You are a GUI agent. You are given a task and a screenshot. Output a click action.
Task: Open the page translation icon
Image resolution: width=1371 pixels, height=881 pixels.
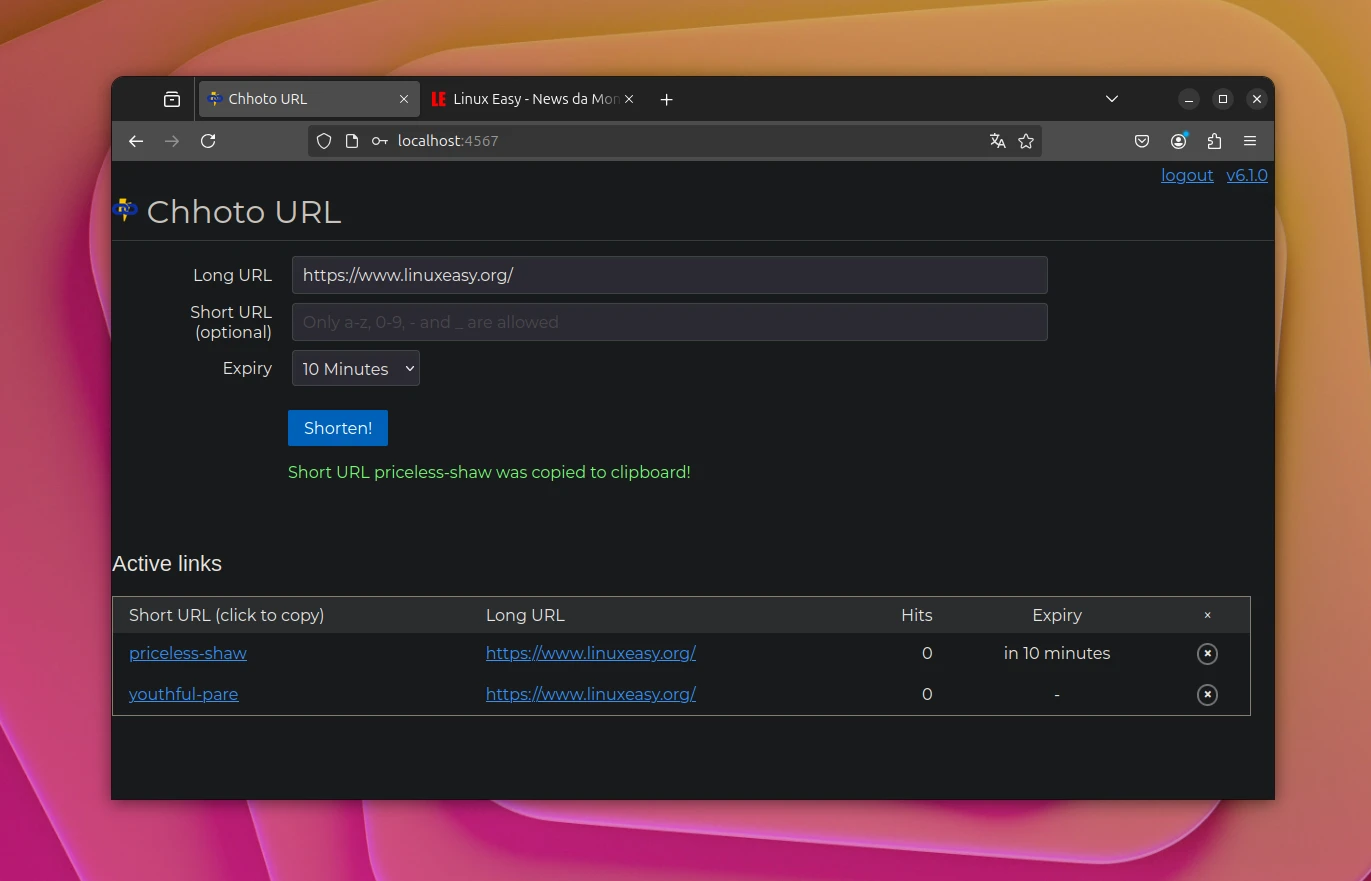pos(997,141)
